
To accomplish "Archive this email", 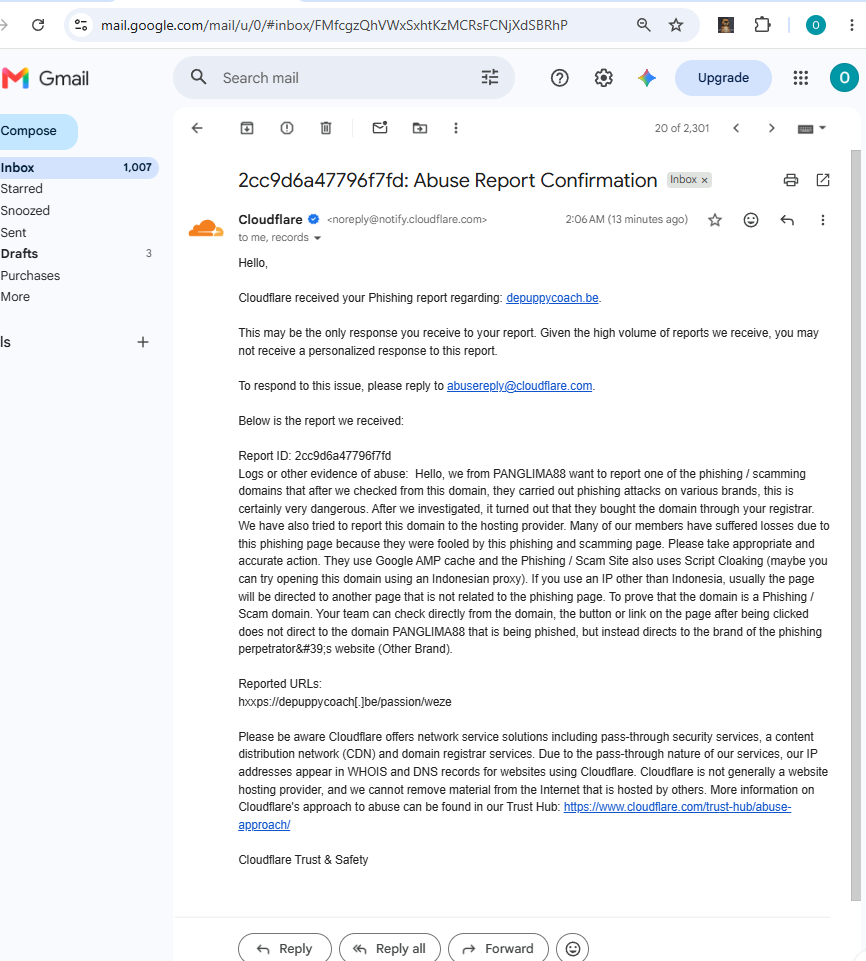I will [x=246, y=128].
